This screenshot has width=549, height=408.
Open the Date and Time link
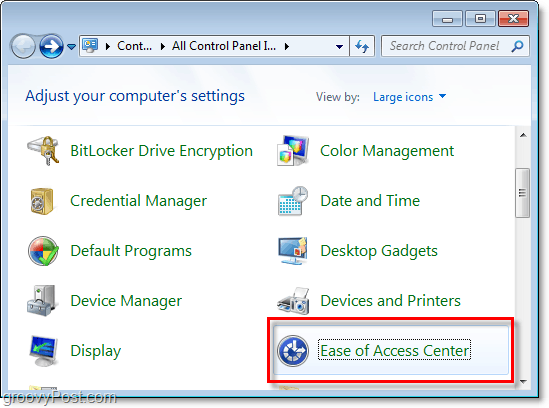point(370,201)
